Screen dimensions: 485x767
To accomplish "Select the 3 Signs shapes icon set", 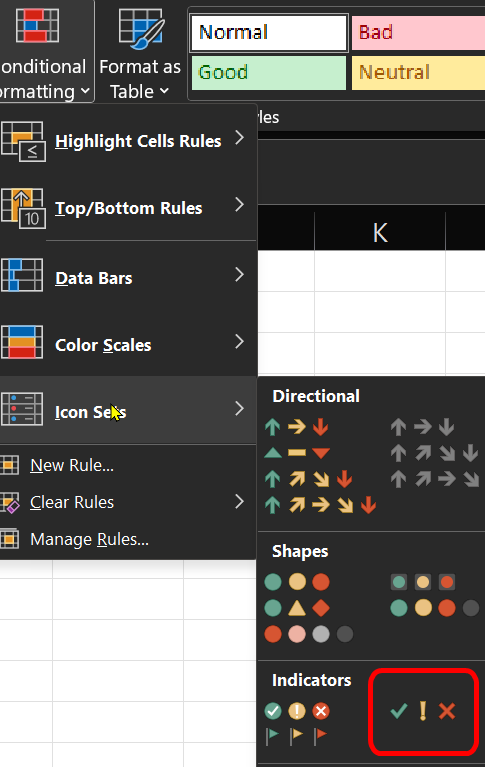I will click(x=297, y=608).
